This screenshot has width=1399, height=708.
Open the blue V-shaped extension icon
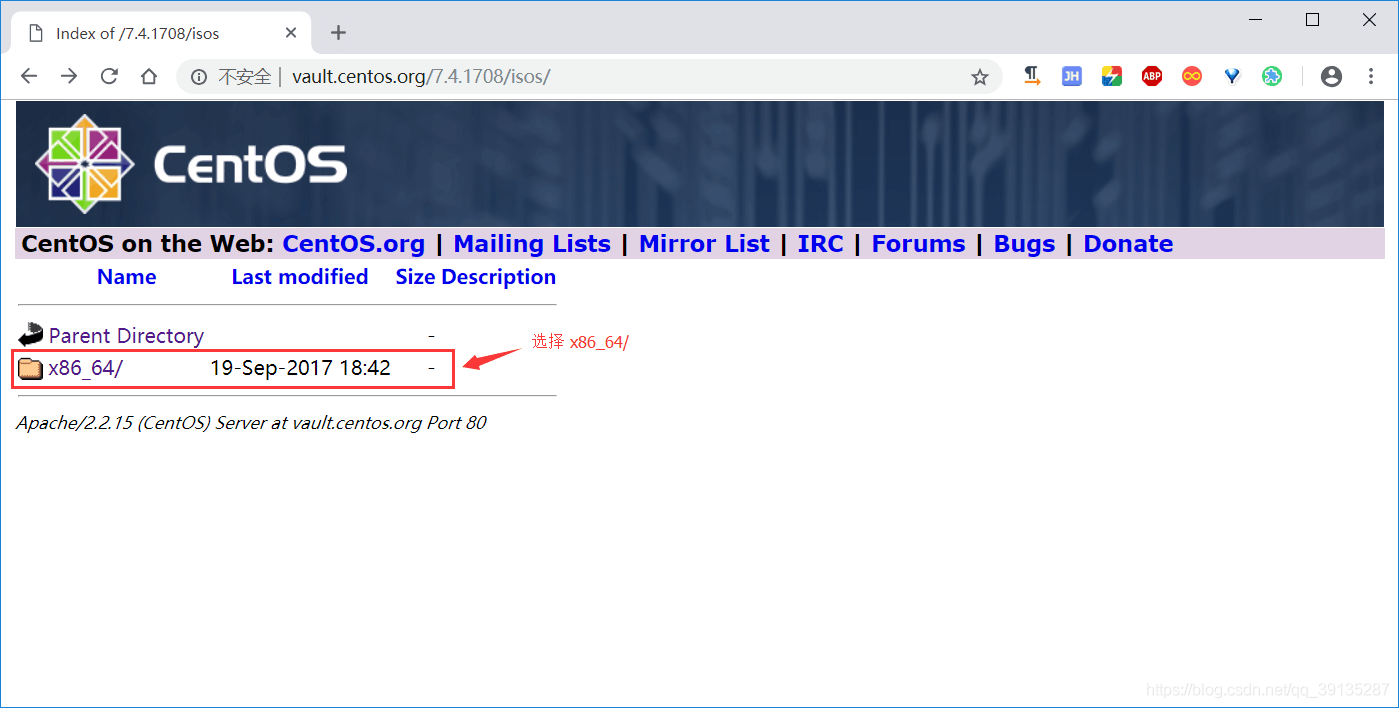click(1231, 76)
